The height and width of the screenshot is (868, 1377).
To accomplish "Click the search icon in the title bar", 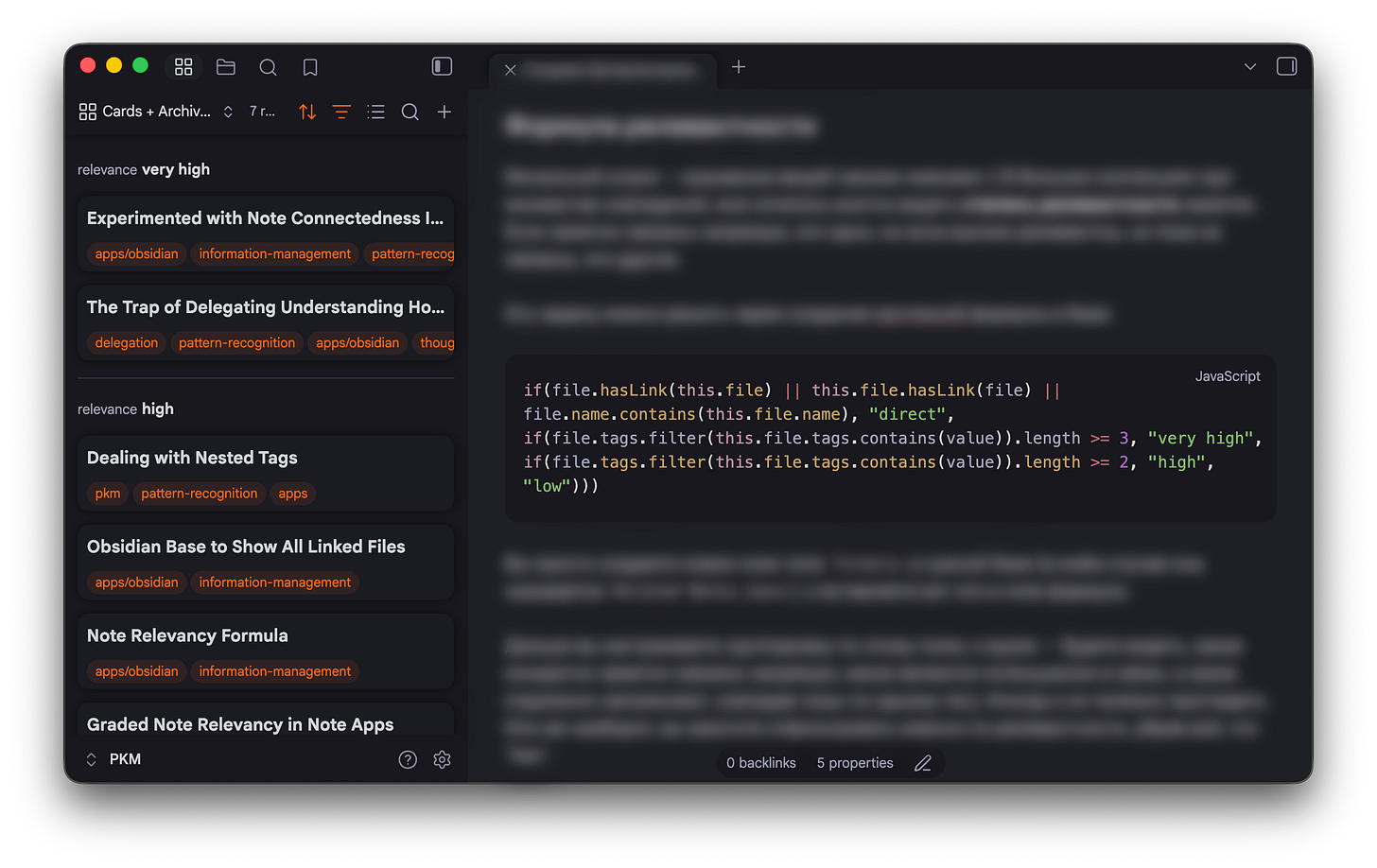I will pos(268,67).
